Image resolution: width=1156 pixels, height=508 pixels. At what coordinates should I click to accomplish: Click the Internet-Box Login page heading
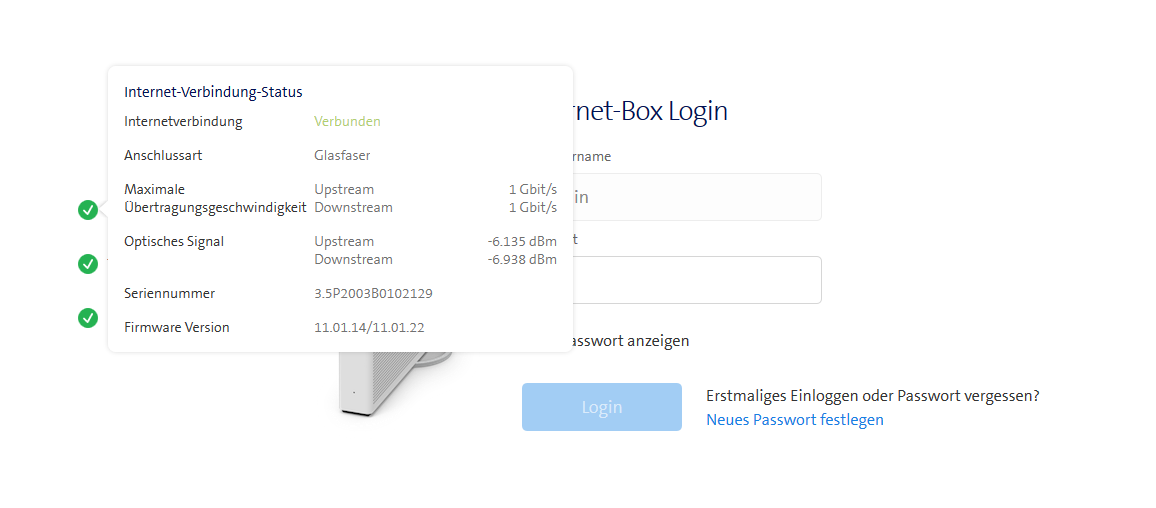pos(650,111)
